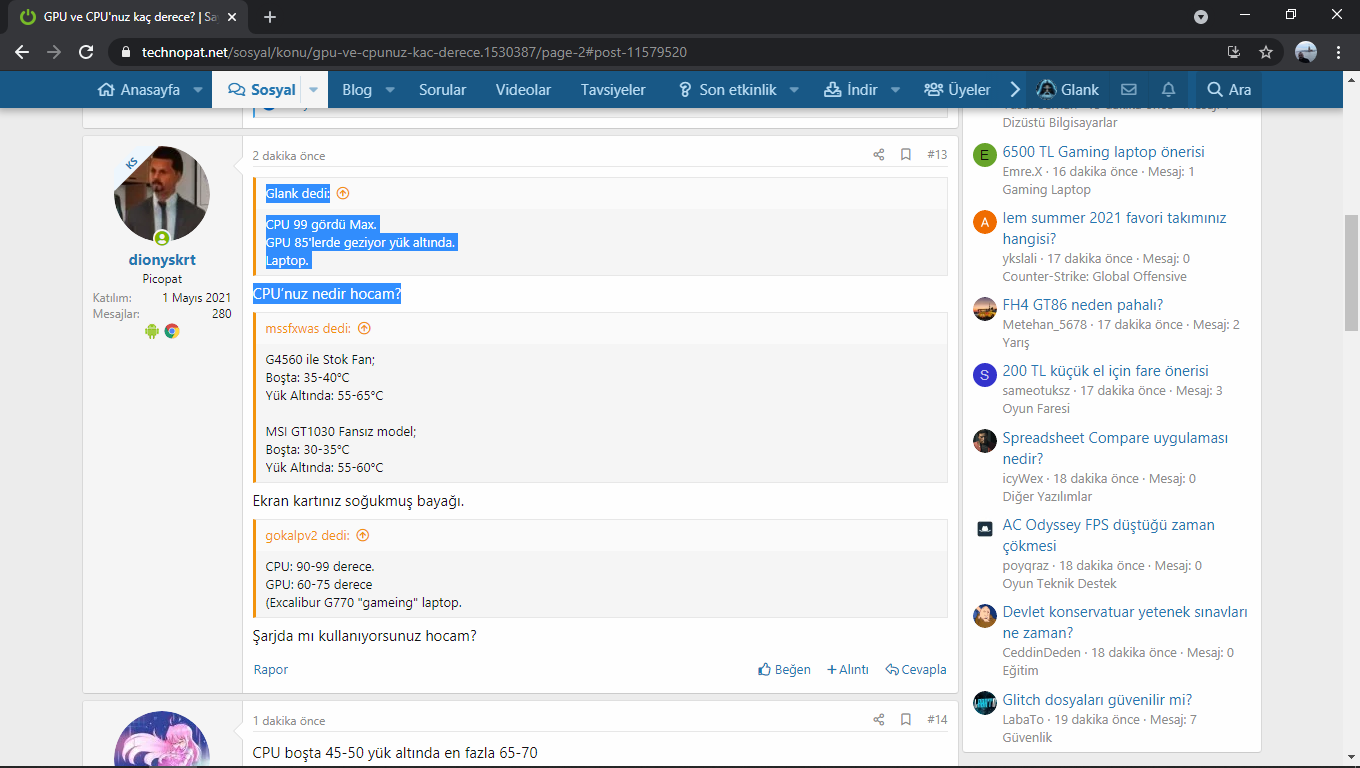The width and height of the screenshot is (1360, 768).
Task: Open Sorular in the navbar
Action: tap(443, 90)
